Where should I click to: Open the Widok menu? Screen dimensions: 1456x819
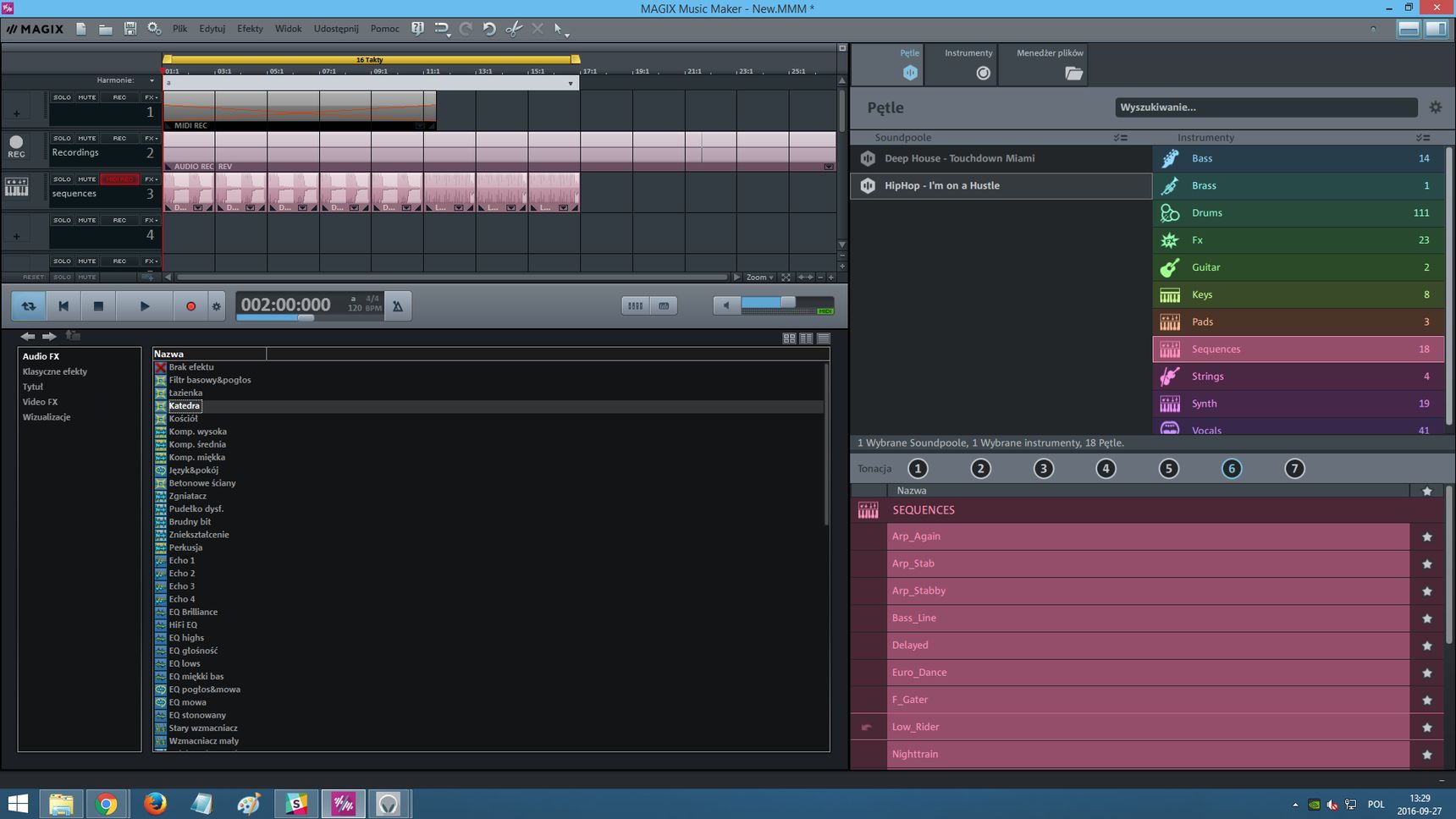pyautogui.click(x=288, y=29)
